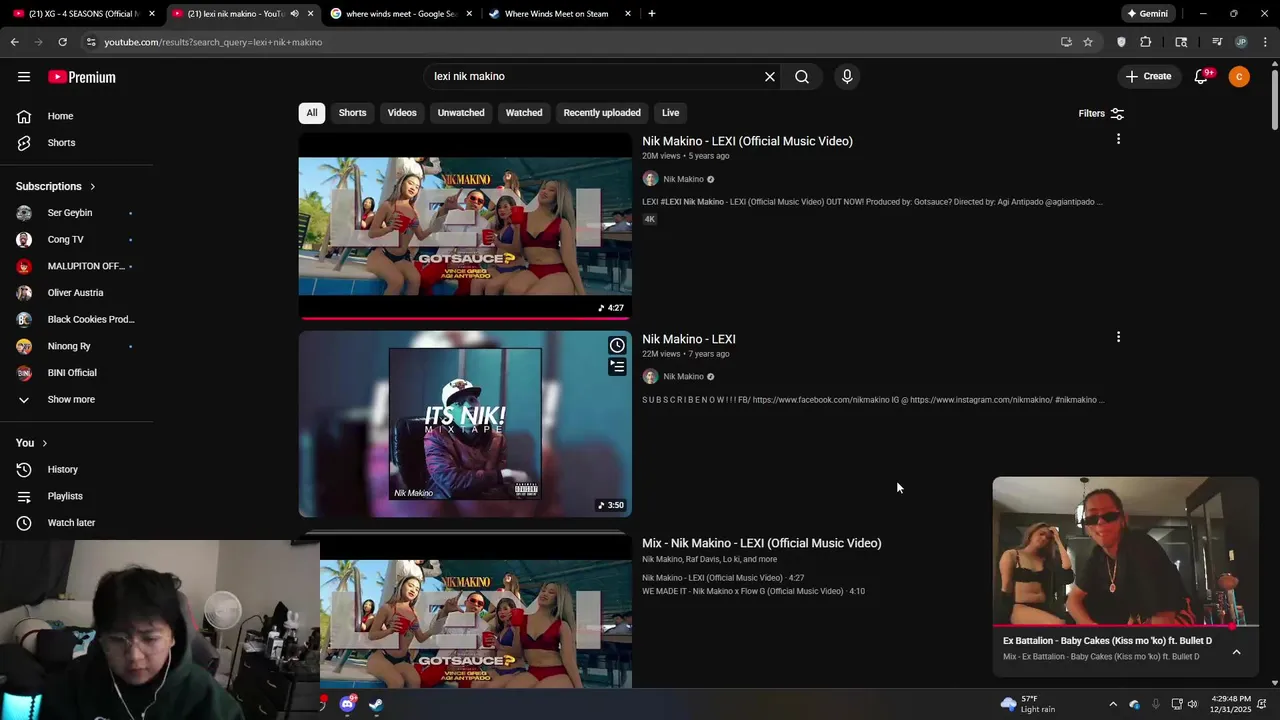Reload the page in the browser
Image resolution: width=1280 pixels, height=720 pixels.
click(x=62, y=42)
